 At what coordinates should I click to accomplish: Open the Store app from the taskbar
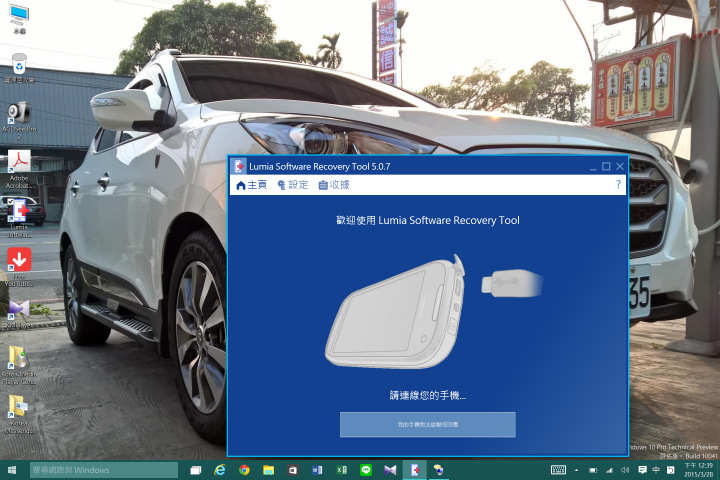pyautogui.click(x=293, y=470)
